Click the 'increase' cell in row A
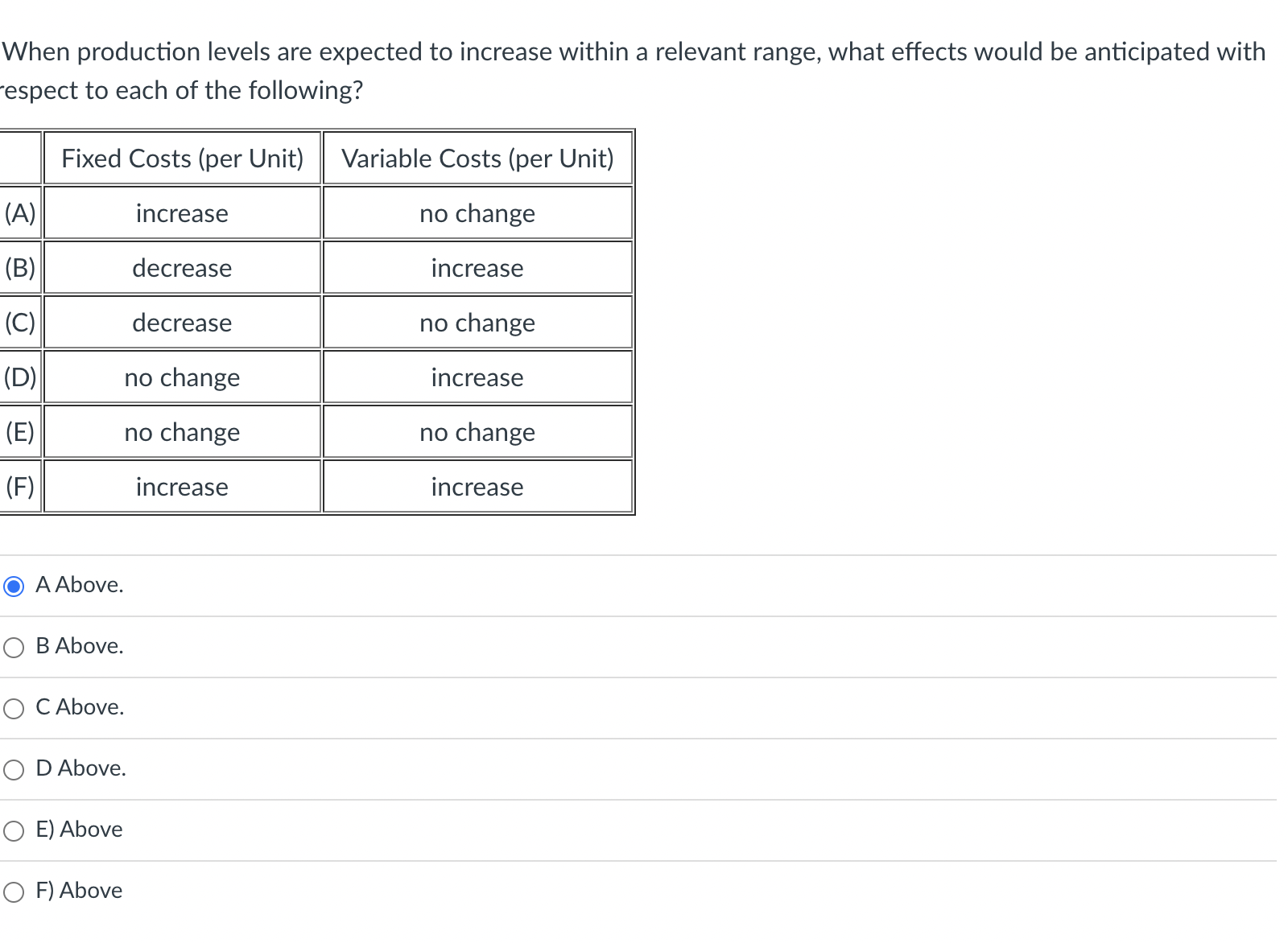The width and height of the screenshot is (1288, 943). (182, 213)
